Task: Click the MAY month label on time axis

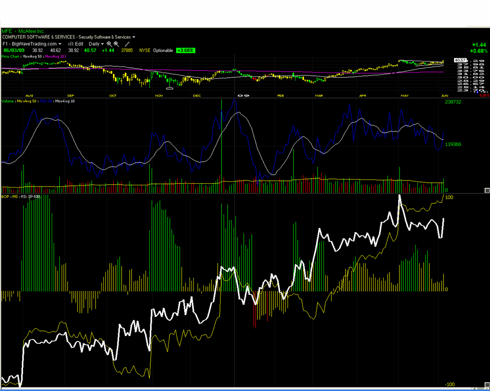Action: pyautogui.click(x=405, y=96)
